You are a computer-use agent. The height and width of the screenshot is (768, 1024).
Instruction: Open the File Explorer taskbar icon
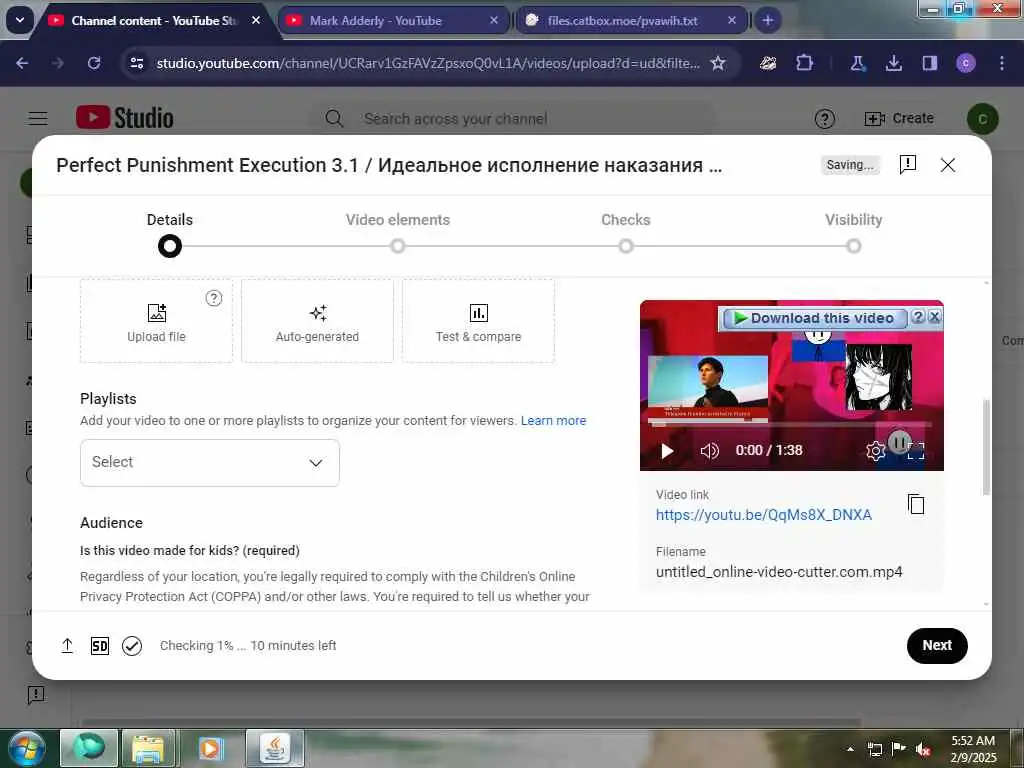click(x=148, y=748)
